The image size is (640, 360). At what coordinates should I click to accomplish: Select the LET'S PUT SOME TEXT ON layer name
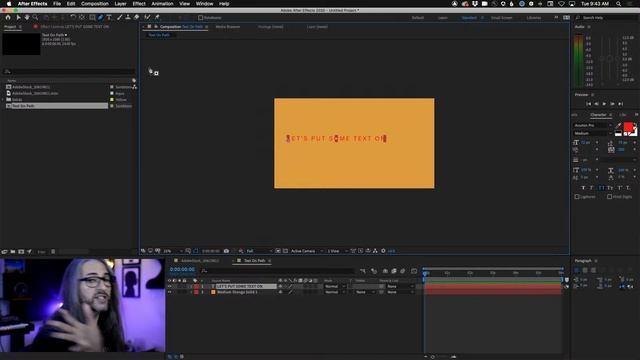[x=240, y=287]
